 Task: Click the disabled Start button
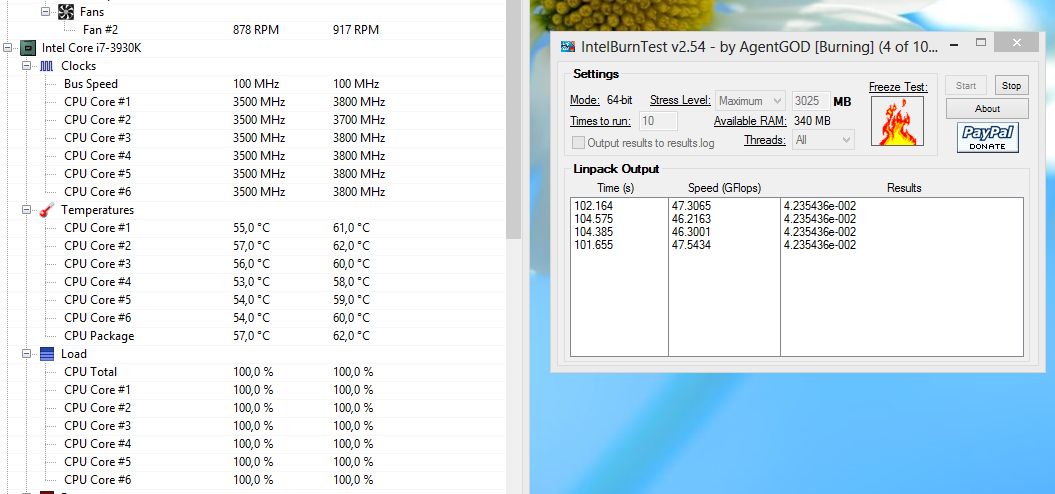coord(966,85)
